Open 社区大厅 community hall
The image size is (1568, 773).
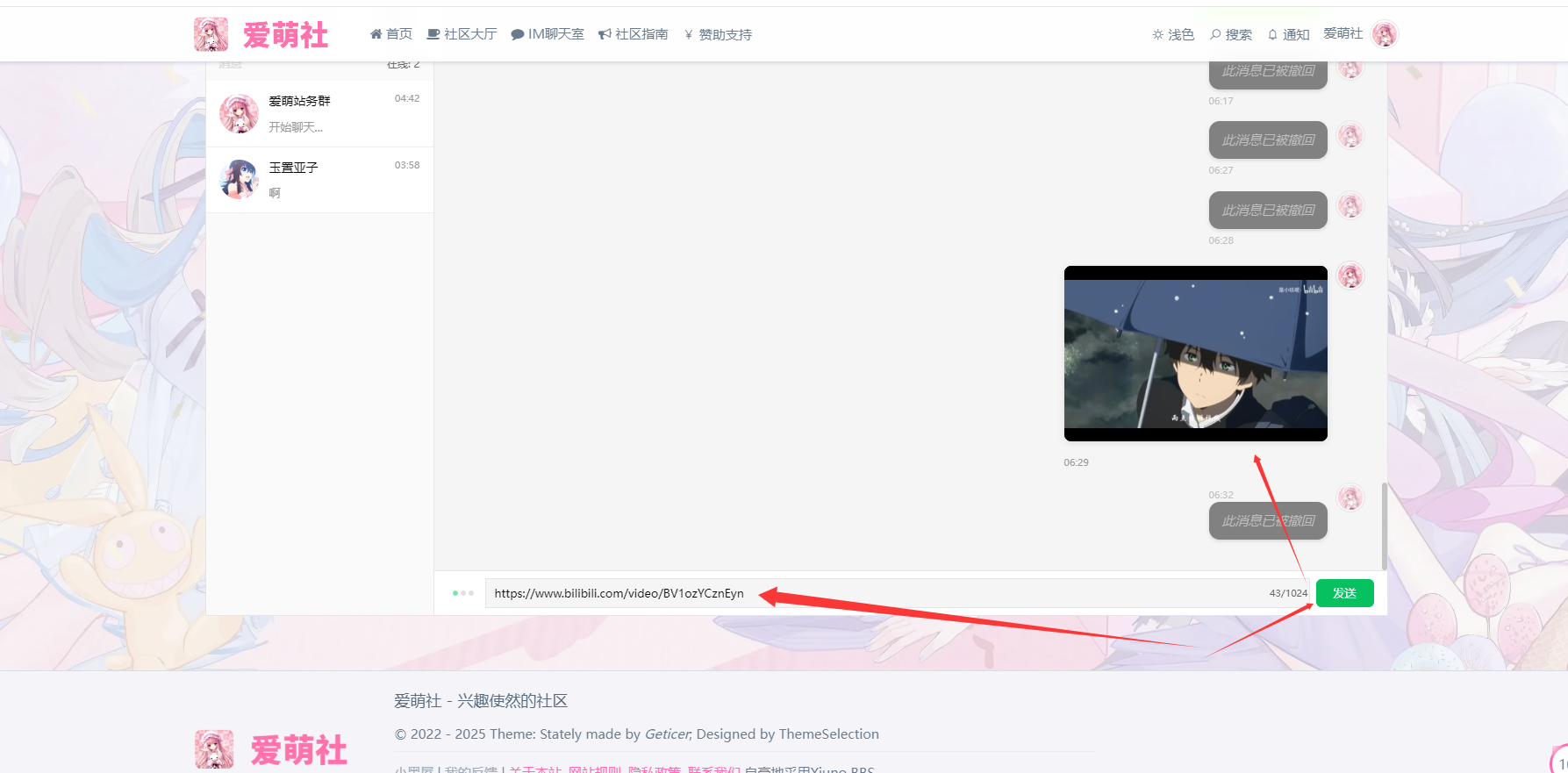tap(462, 34)
